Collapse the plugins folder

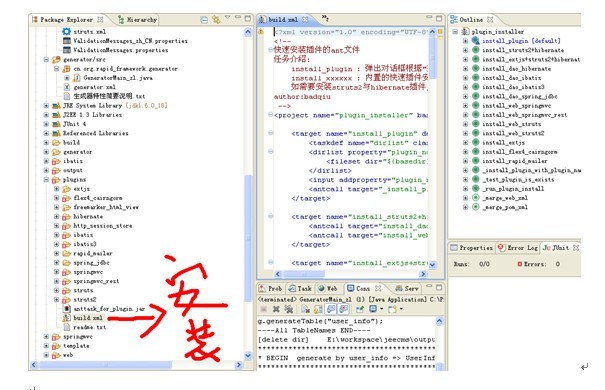tap(46, 179)
